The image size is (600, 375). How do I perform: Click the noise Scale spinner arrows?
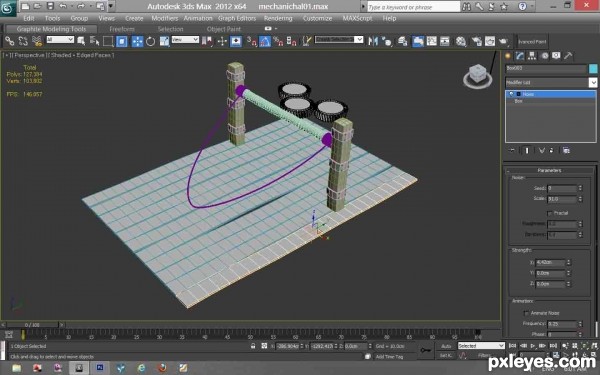pyautogui.click(x=580, y=199)
